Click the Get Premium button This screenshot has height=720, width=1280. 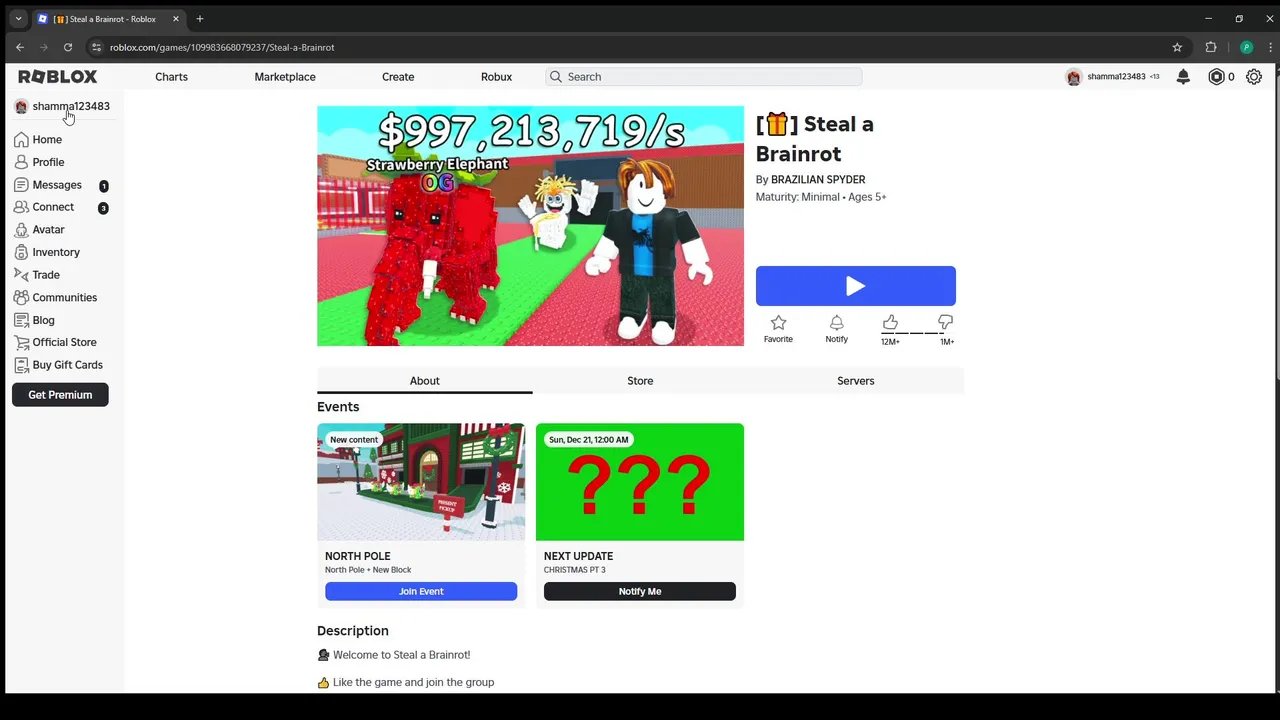coord(60,395)
